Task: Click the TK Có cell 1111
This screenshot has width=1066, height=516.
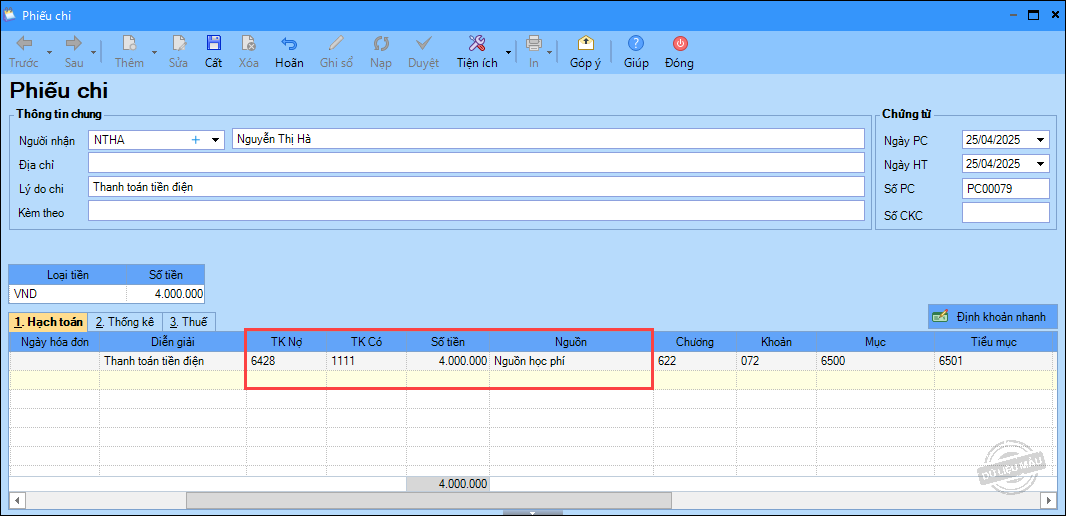Action: tap(367, 361)
